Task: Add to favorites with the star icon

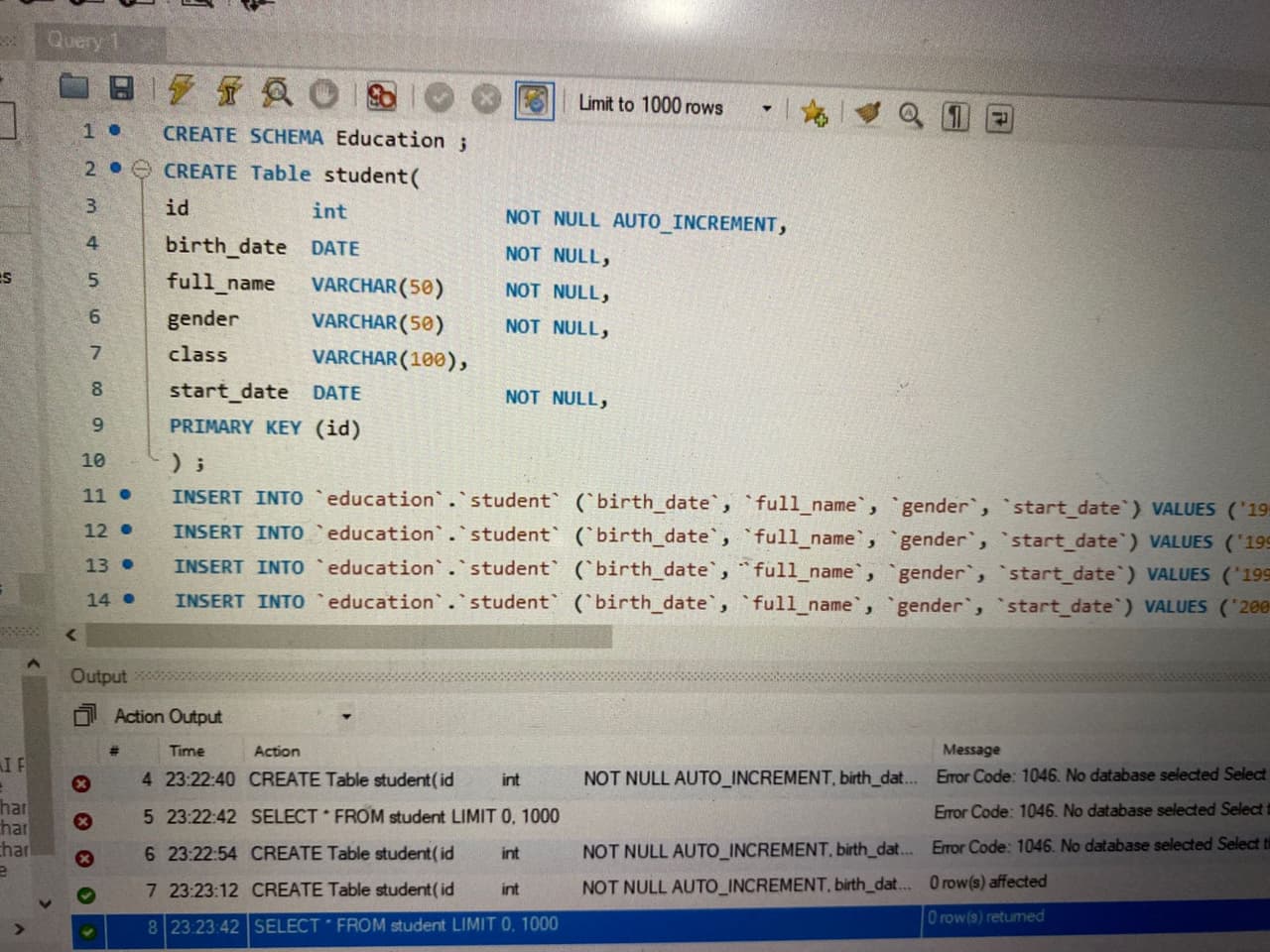Action: click(x=814, y=113)
